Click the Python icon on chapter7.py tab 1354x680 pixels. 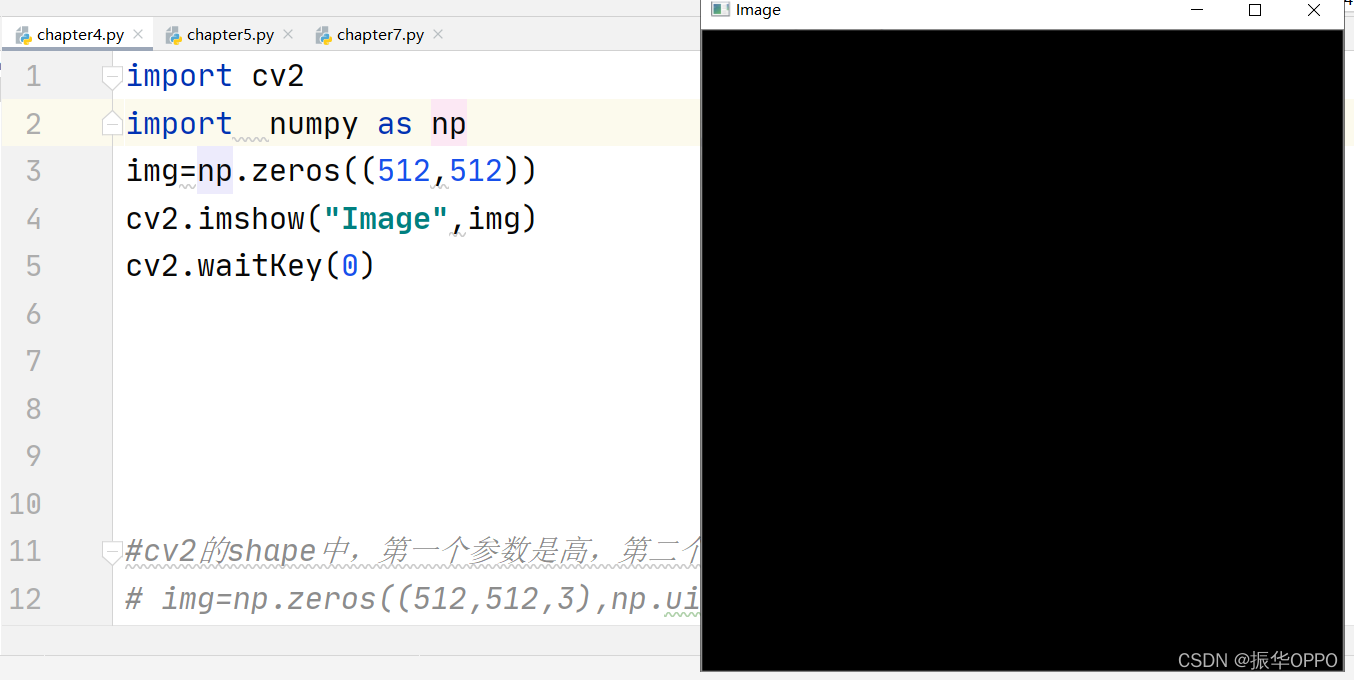(322, 33)
